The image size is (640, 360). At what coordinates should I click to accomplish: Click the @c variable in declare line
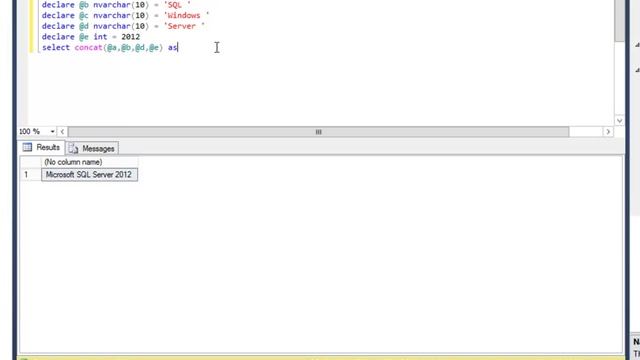[x=84, y=16]
